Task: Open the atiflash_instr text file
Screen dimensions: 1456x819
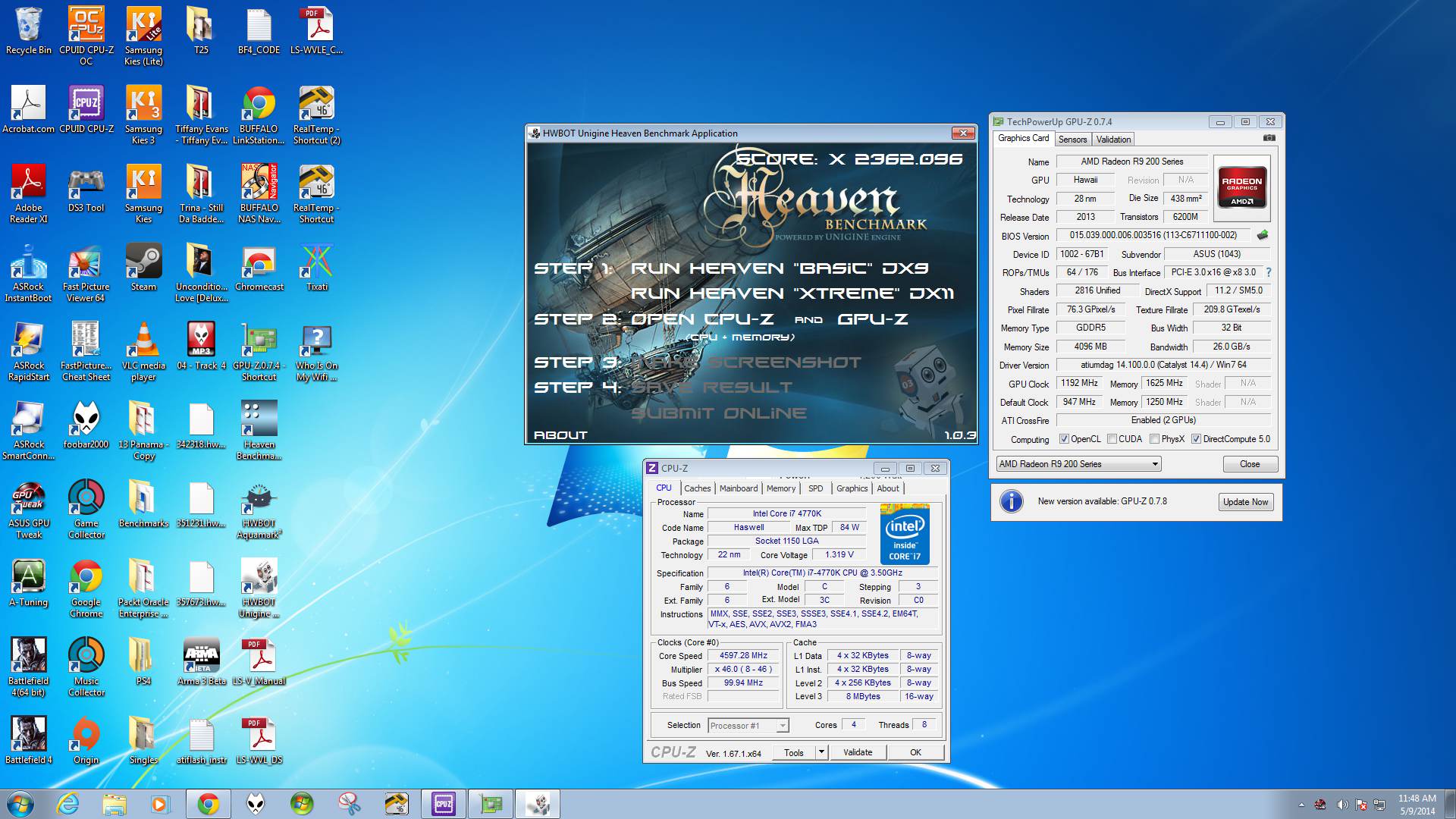Action: (201, 741)
